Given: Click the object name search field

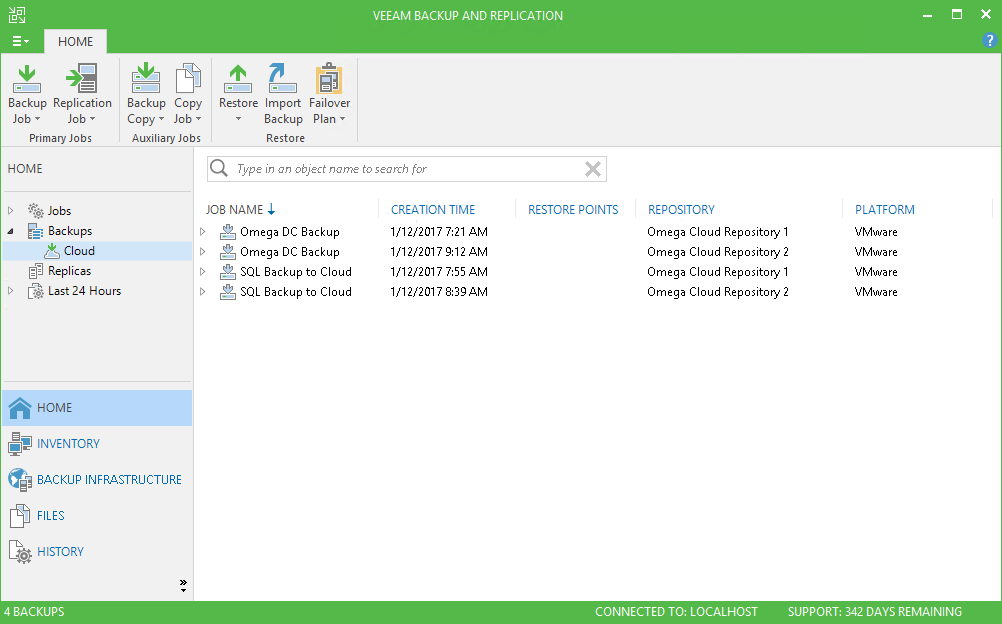Looking at the screenshot, I should 407,169.
